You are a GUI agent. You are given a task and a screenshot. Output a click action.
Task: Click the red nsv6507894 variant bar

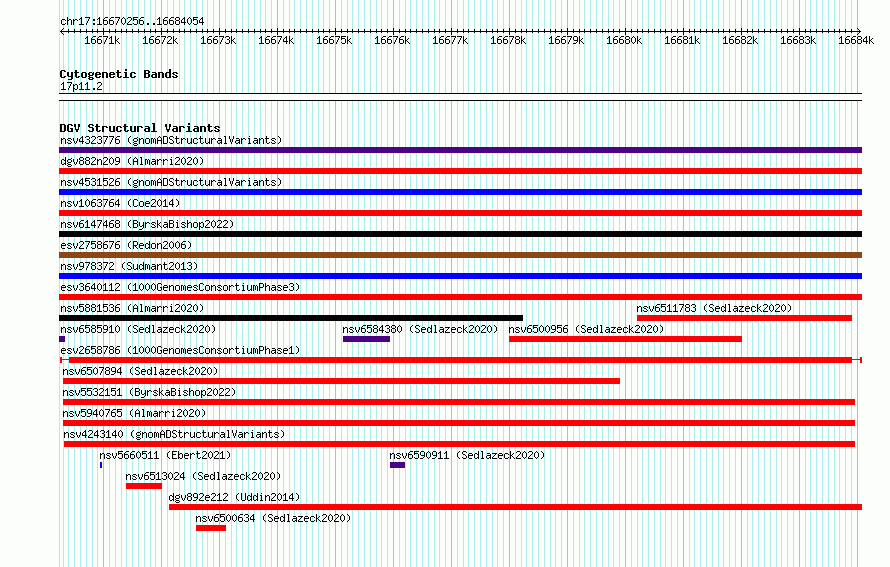point(341,381)
